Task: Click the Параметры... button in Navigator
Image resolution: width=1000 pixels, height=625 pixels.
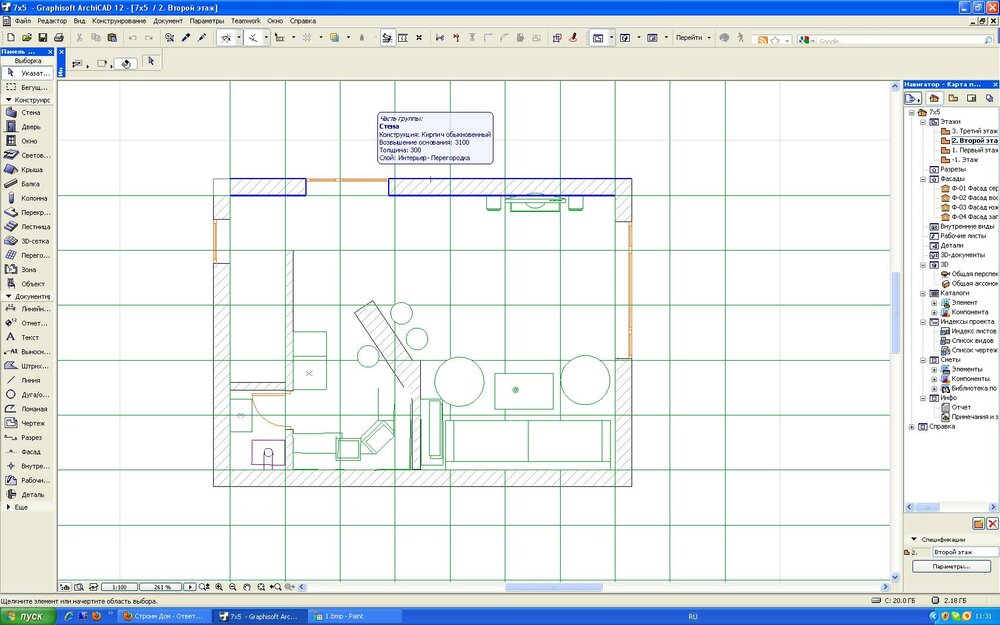Action: (951, 566)
